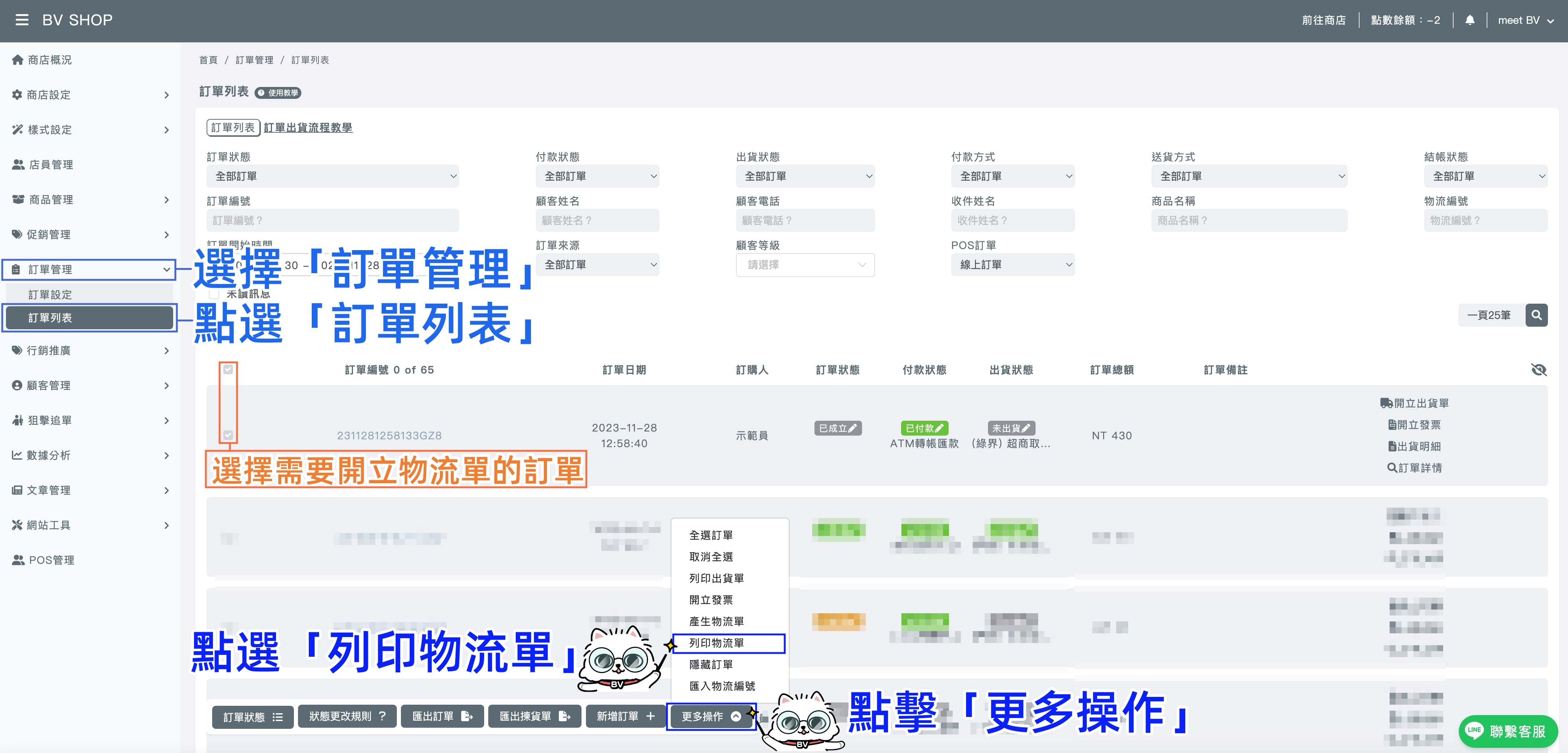The height and width of the screenshot is (753, 1568).
Task: Edit the 已付款 payment status badge
Action: coord(924,428)
